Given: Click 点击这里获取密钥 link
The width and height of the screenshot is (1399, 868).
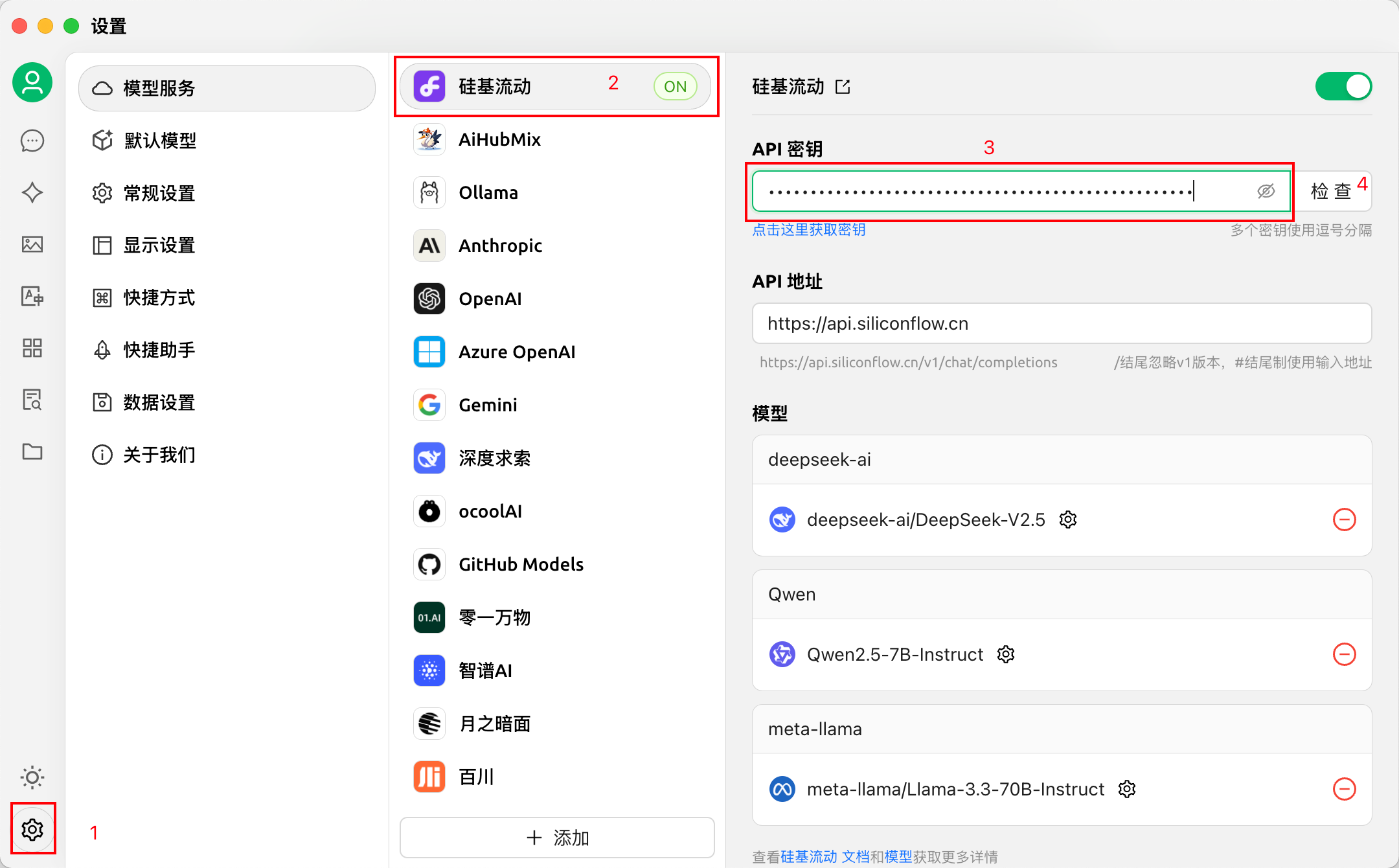Looking at the screenshot, I should click(x=808, y=230).
